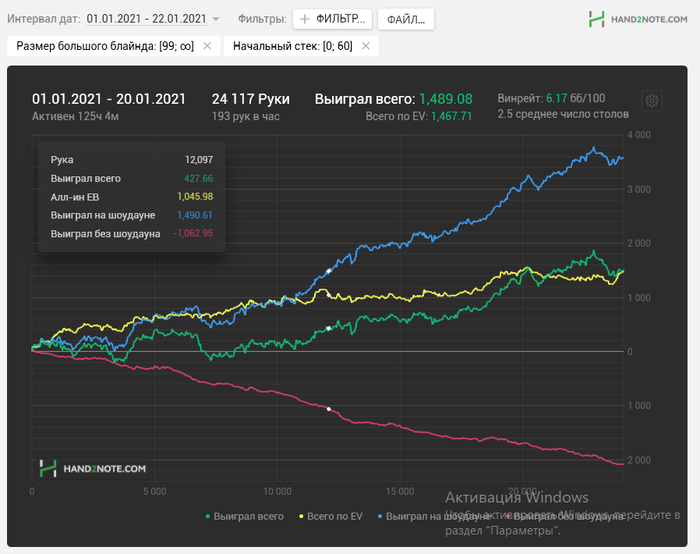Click the EV total value 1,467.71
The height and width of the screenshot is (554, 700).
pyautogui.click(x=451, y=117)
